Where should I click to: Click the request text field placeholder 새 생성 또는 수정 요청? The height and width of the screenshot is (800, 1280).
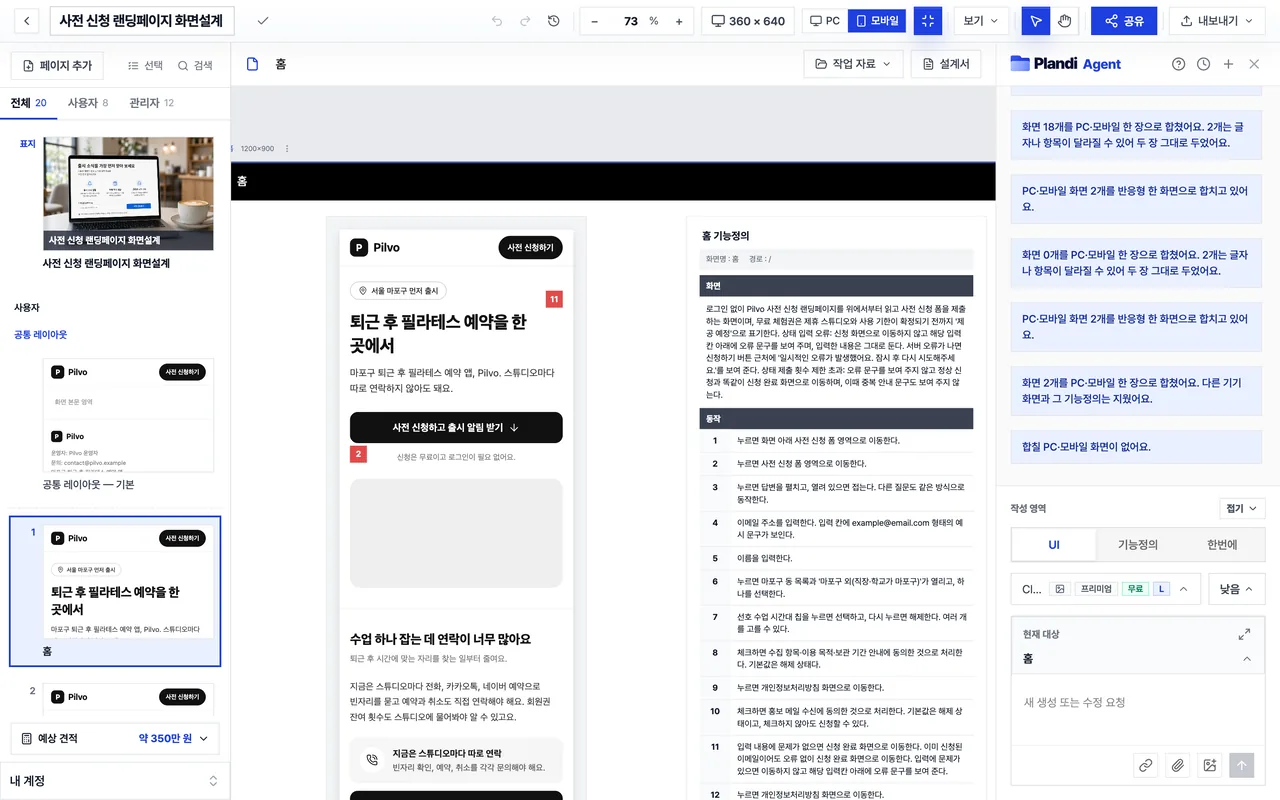1075,703
